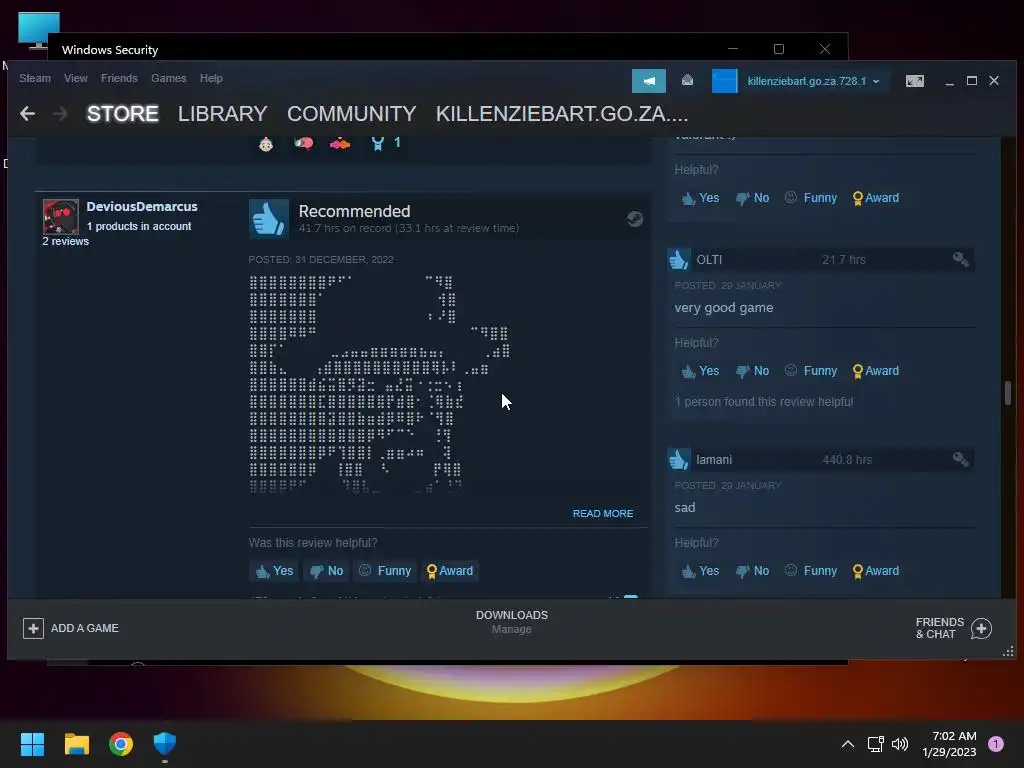
Task: Vote Yes on DeviousDemarcus review helpfulness
Action: coord(274,571)
